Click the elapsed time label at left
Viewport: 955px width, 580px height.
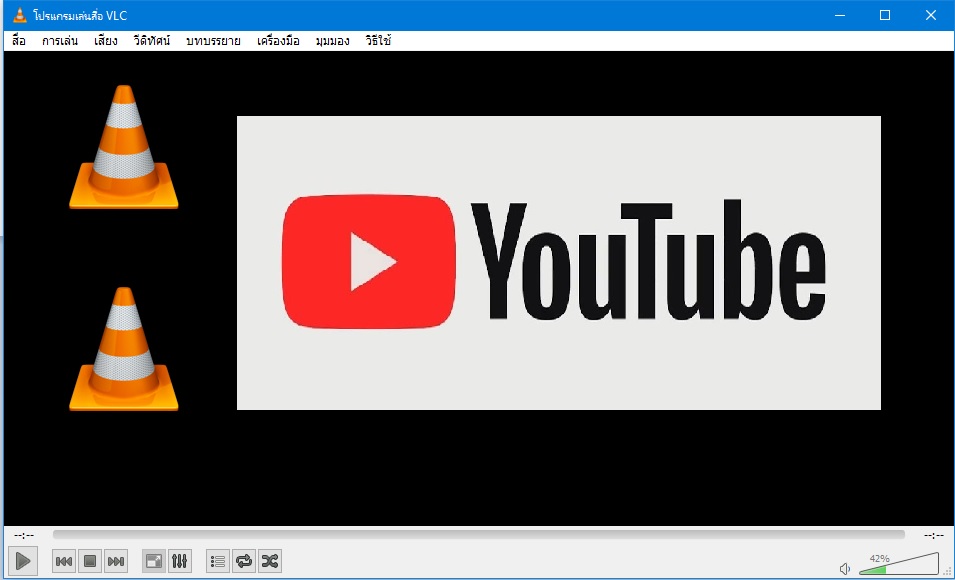click(24, 536)
